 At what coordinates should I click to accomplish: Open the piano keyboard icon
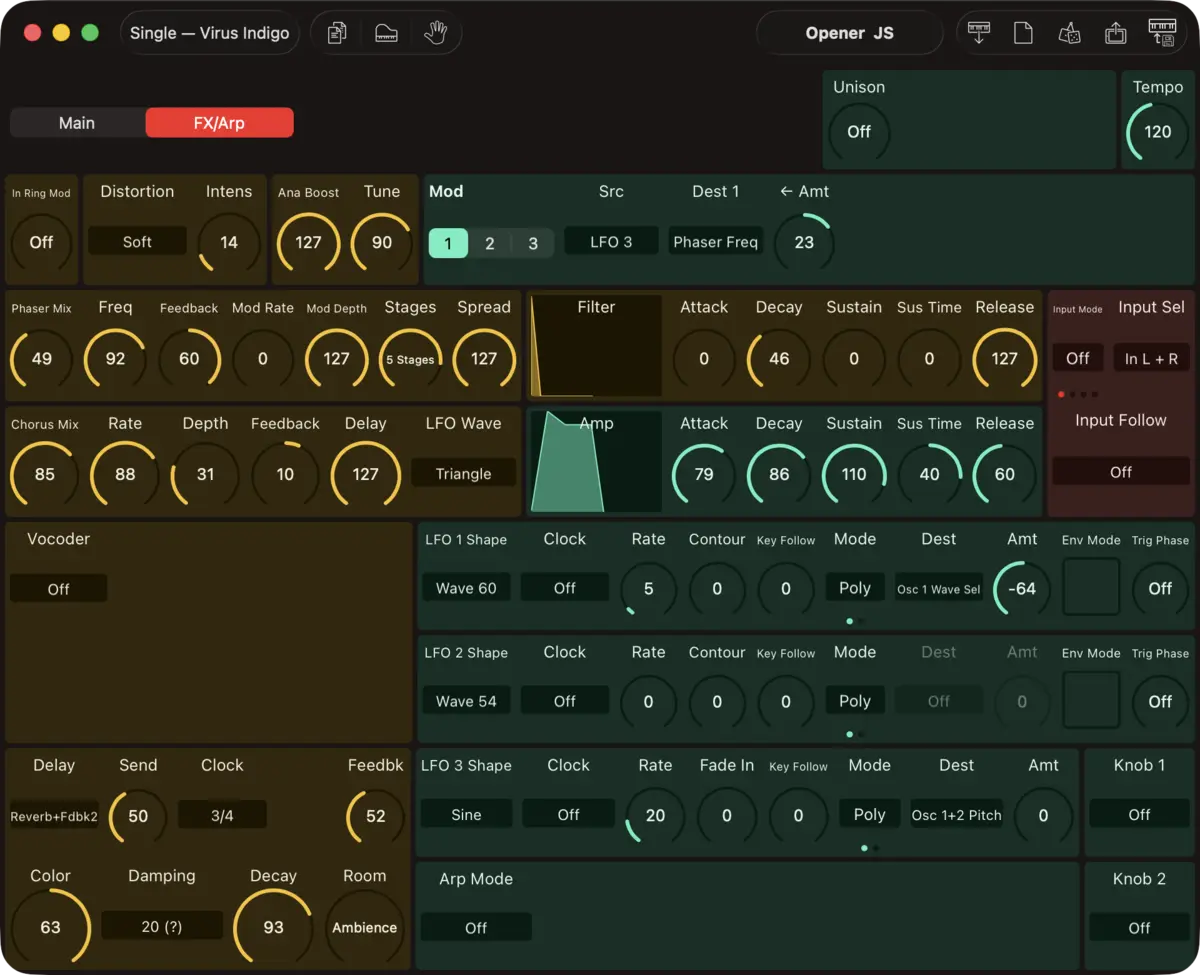386,33
